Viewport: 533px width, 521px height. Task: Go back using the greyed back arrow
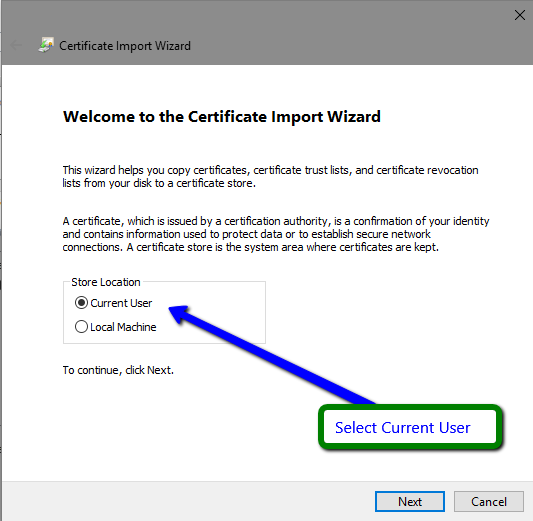pos(16,45)
